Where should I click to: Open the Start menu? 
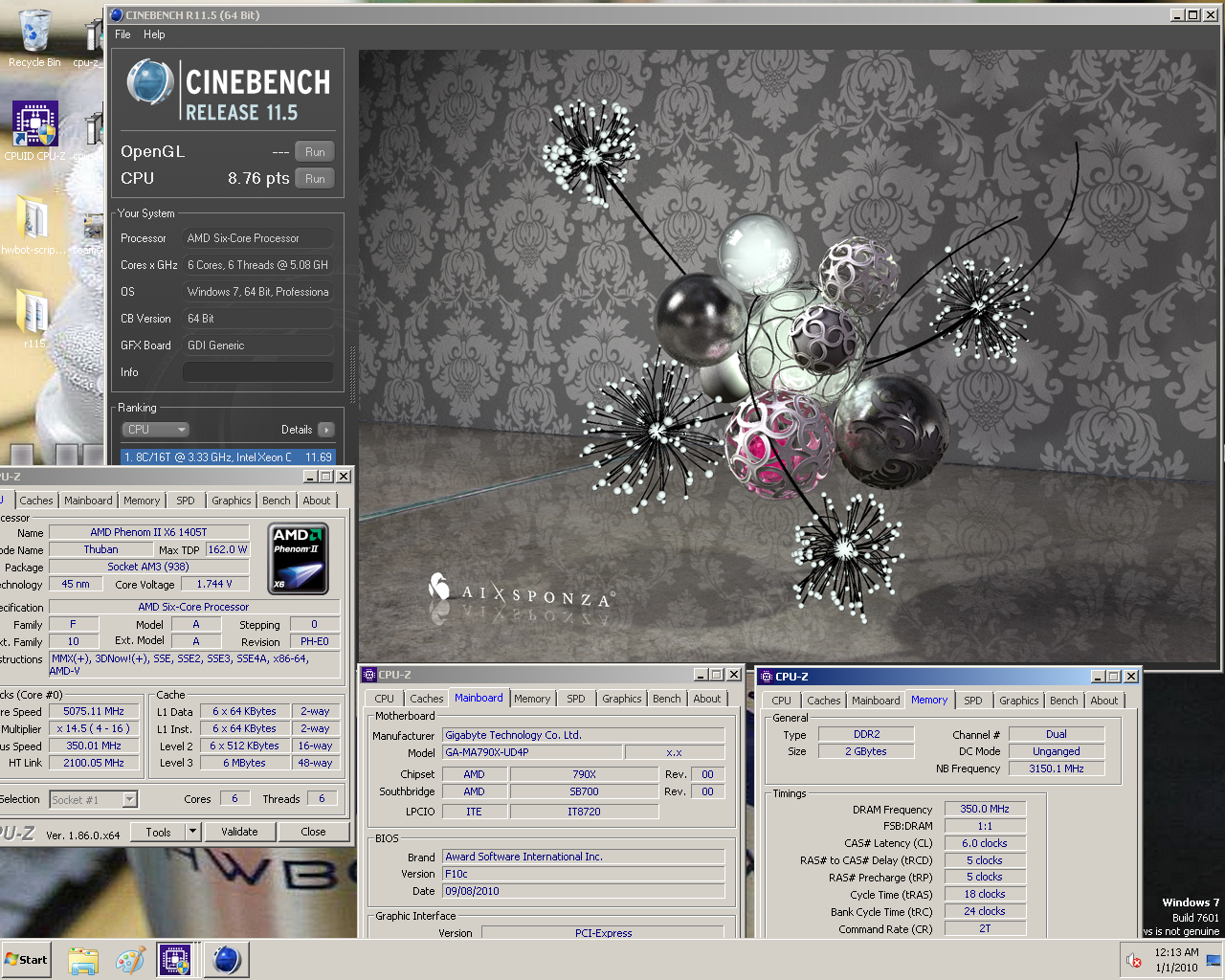[x=27, y=960]
